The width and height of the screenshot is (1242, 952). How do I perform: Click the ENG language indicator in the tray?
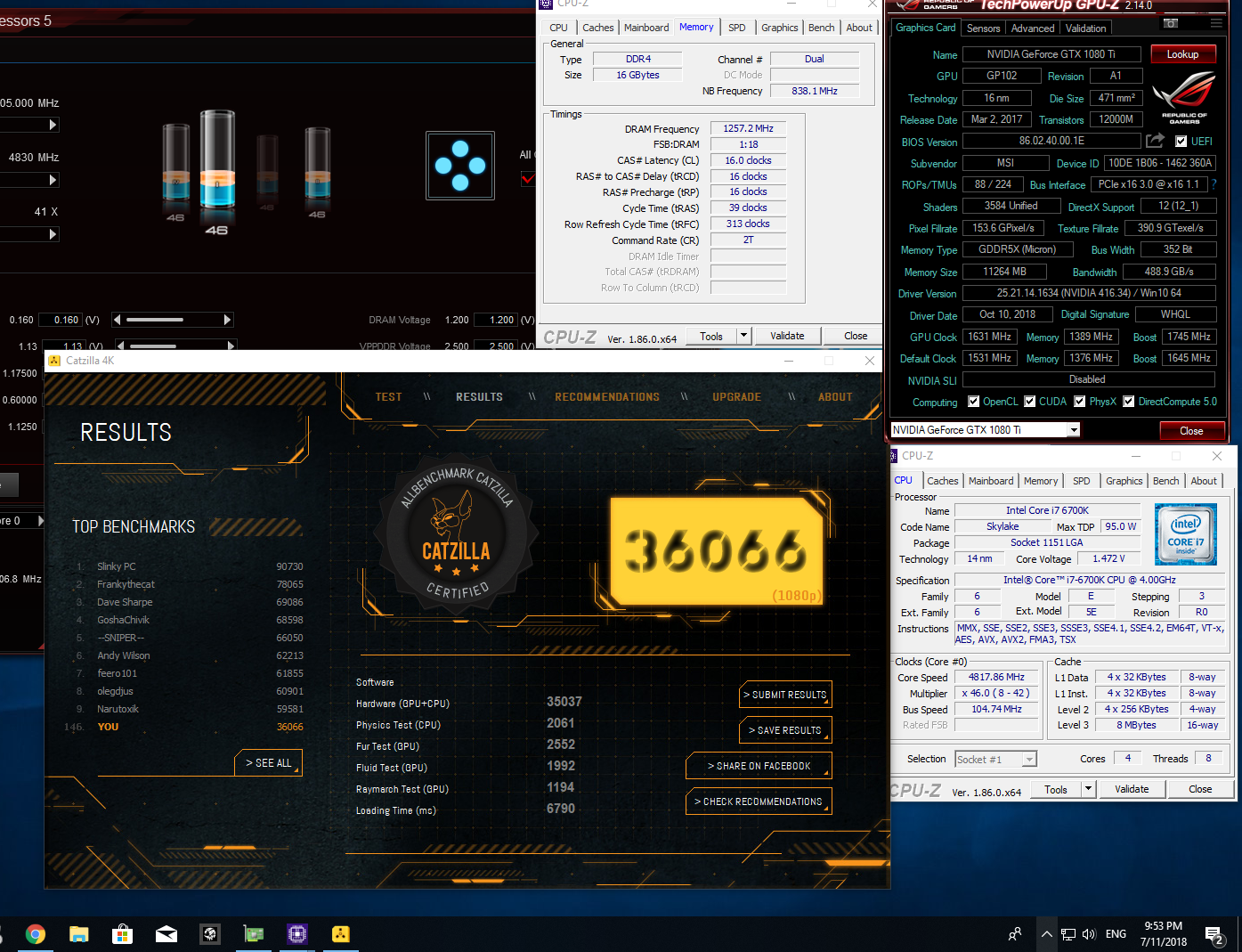(x=1116, y=934)
